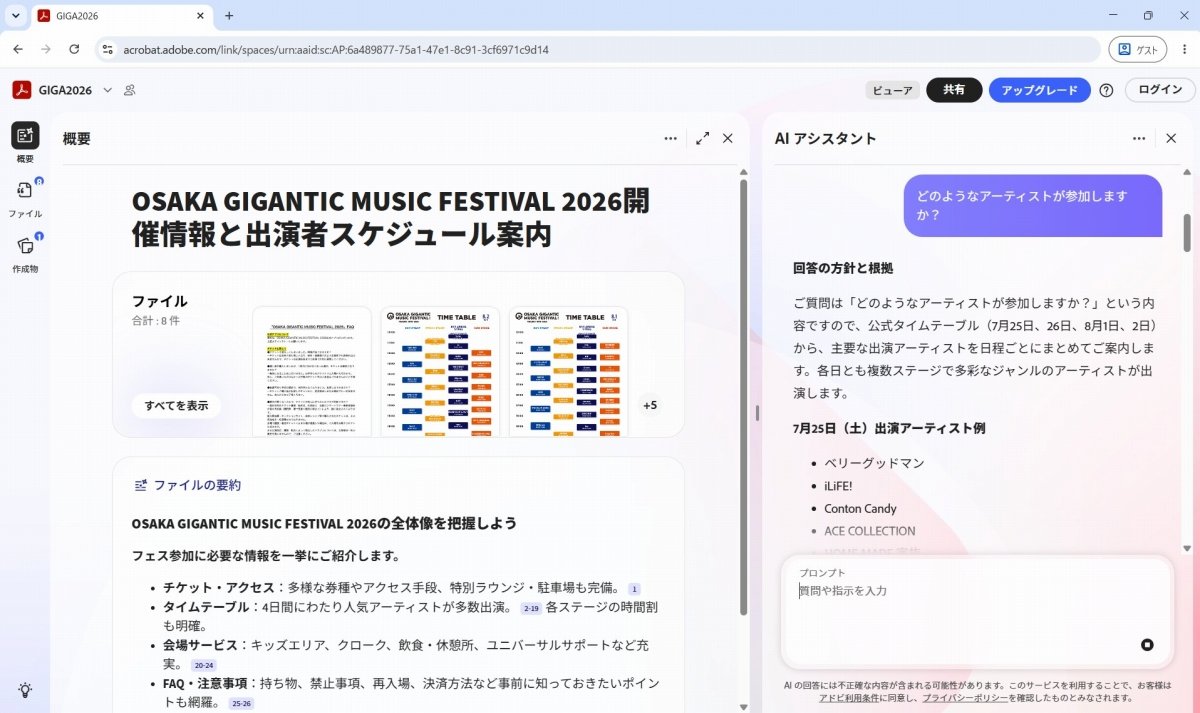Image resolution: width=1200 pixels, height=713 pixels.
Task: Click the browser back arrow
Action: pyautogui.click(x=18, y=49)
